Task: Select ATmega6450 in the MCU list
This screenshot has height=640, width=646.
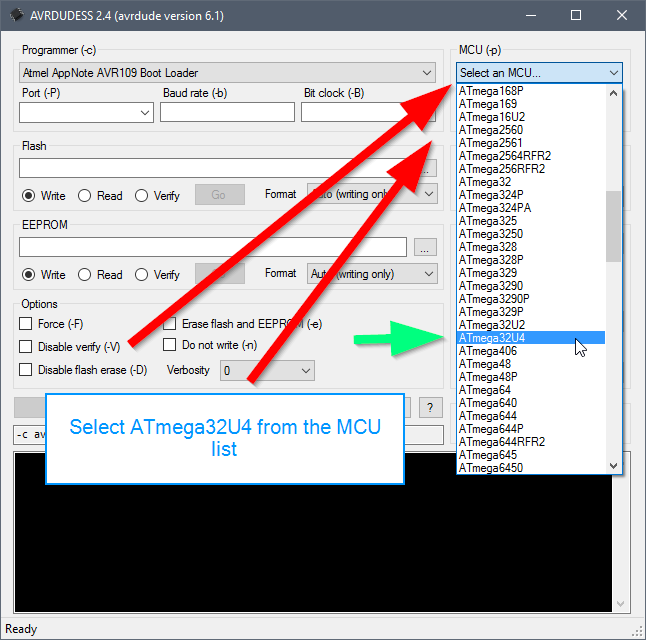Action: pyautogui.click(x=531, y=468)
